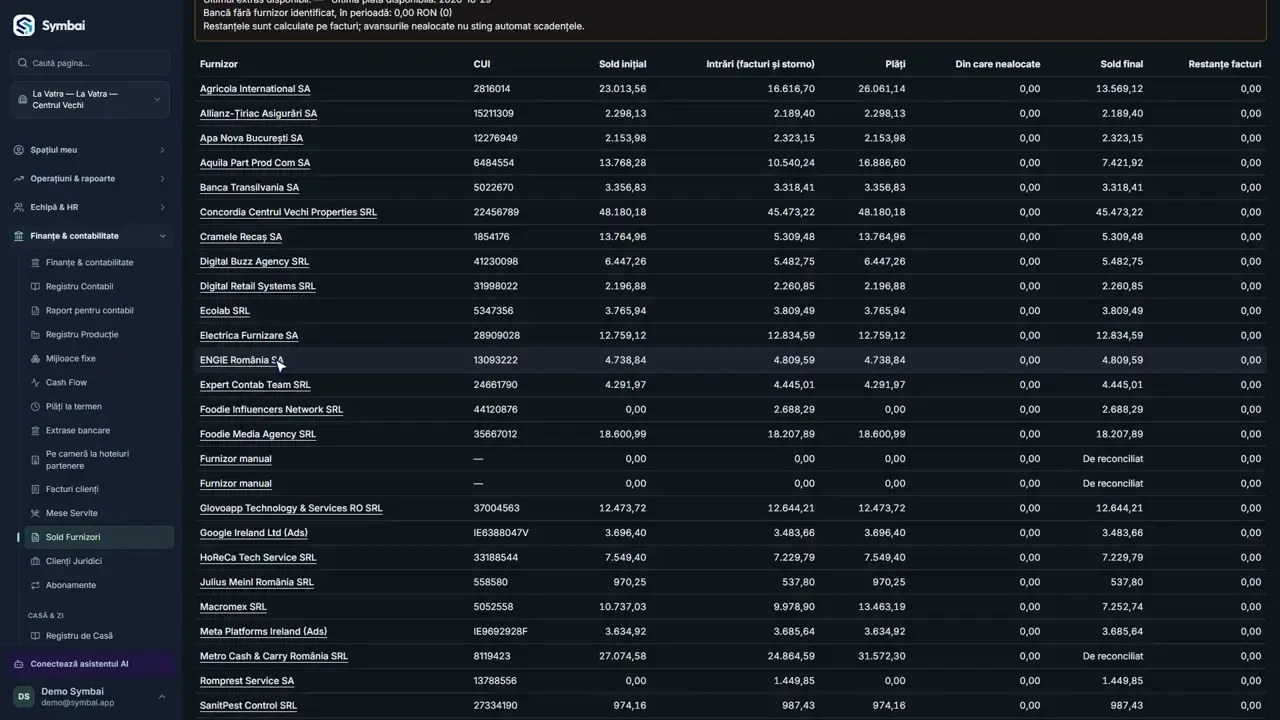Click the Conectează asistentul AI icon
Image resolution: width=1280 pixels, height=720 pixels.
tap(20, 664)
